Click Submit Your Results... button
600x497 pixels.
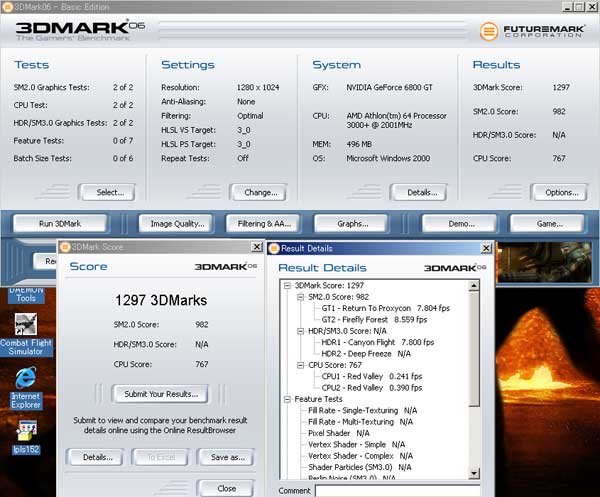click(x=160, y=394)
